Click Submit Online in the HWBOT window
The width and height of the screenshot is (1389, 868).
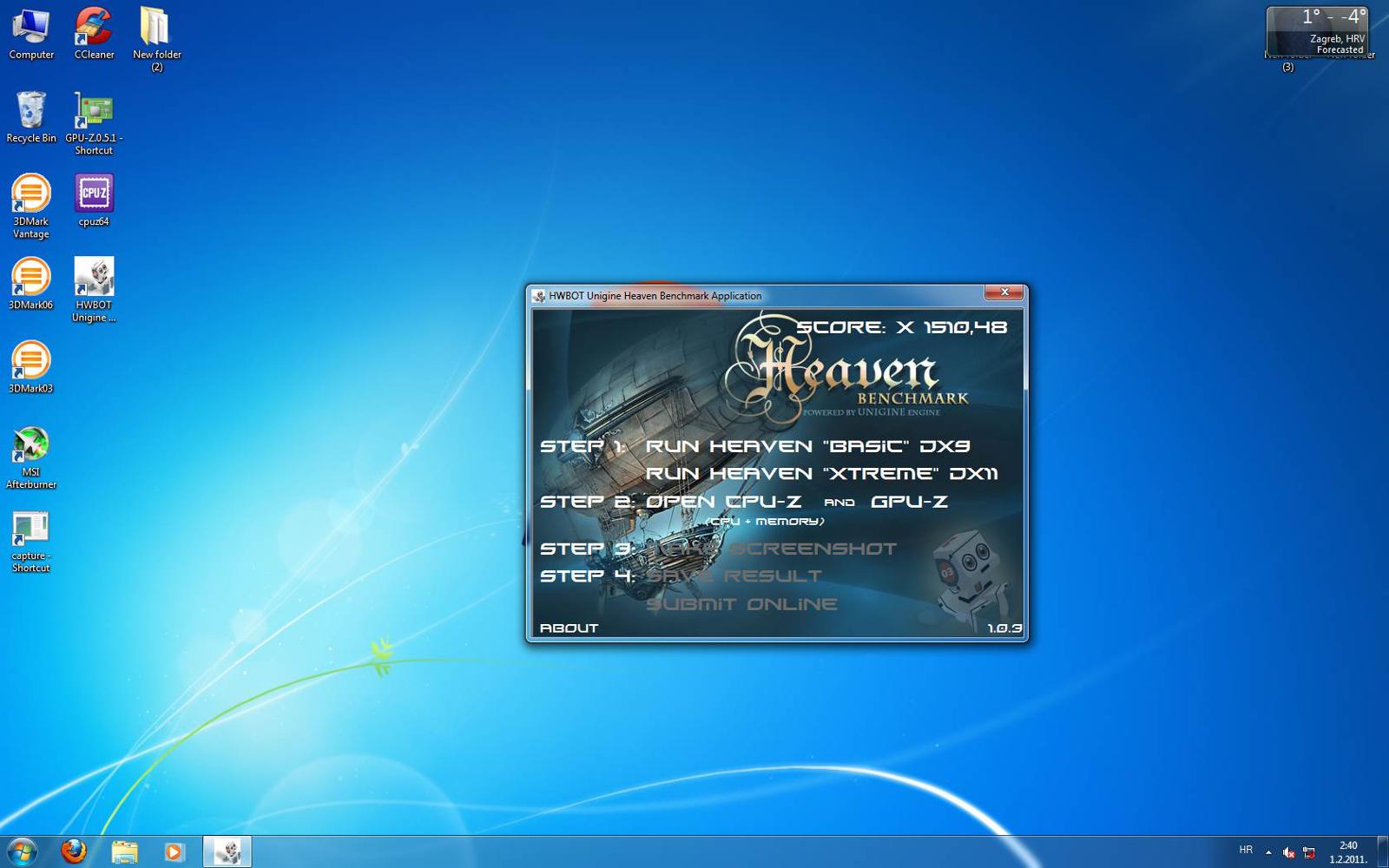coord(742,604)
